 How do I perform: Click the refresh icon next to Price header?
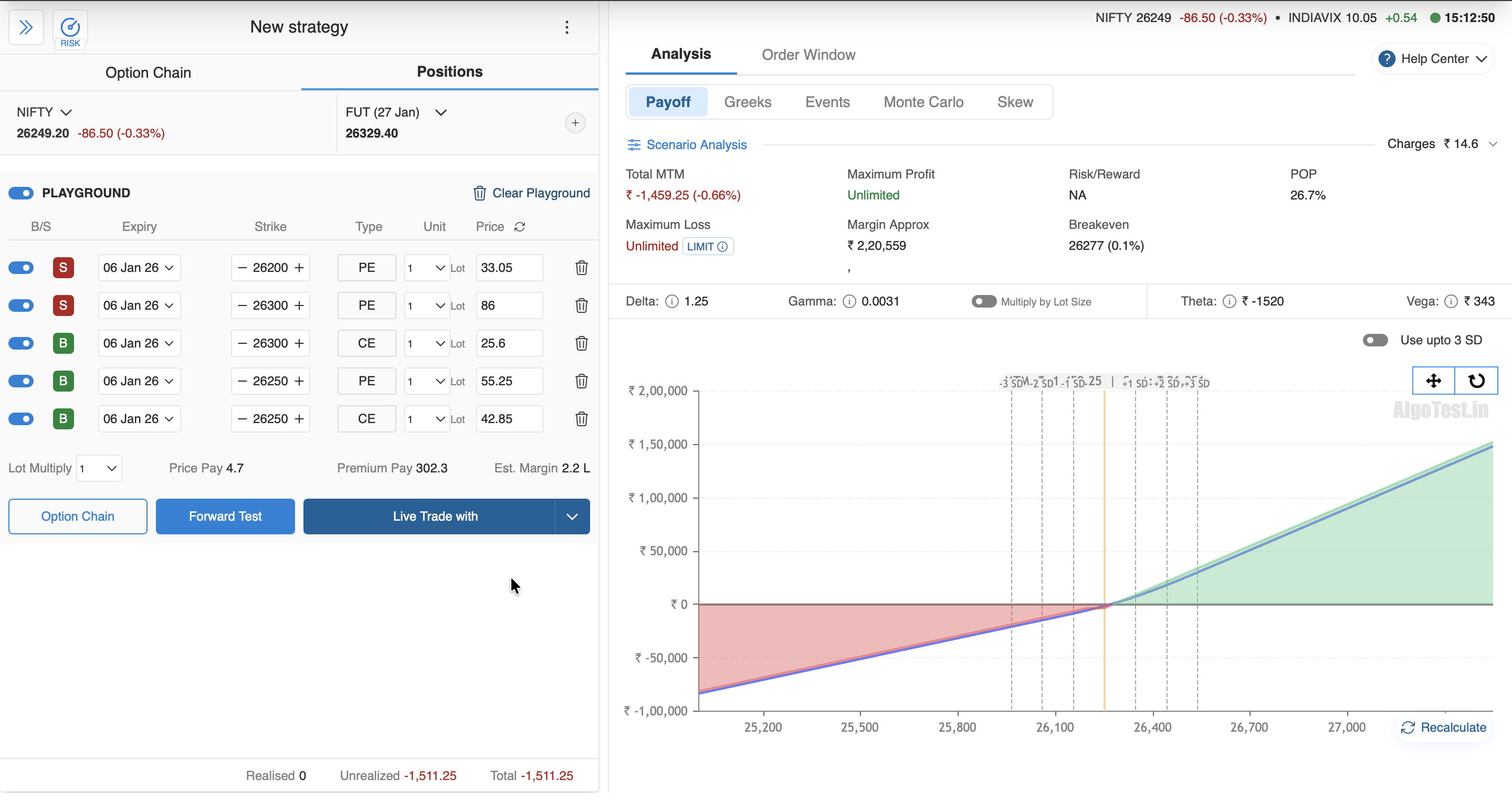click(x=519, y=227)
